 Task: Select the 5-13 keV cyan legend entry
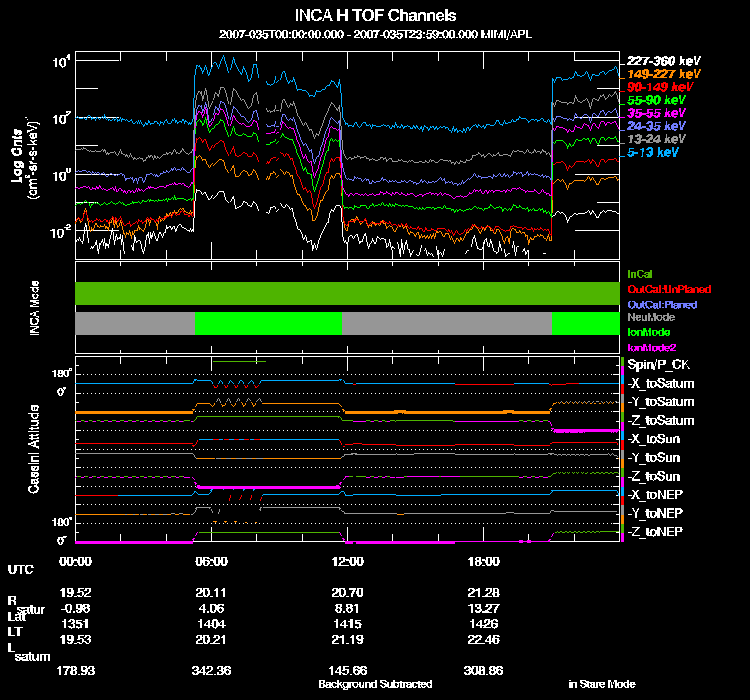[652, 152]
